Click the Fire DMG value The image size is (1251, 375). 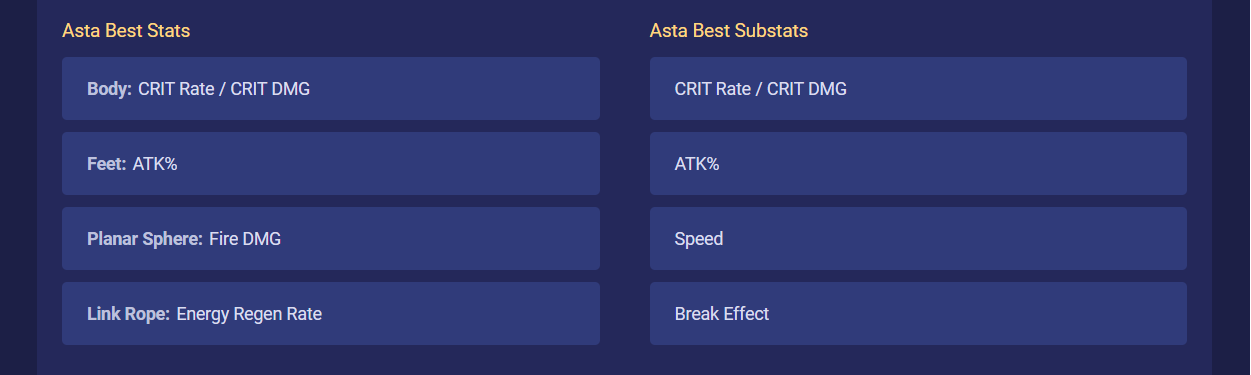(x=245, y=239)
